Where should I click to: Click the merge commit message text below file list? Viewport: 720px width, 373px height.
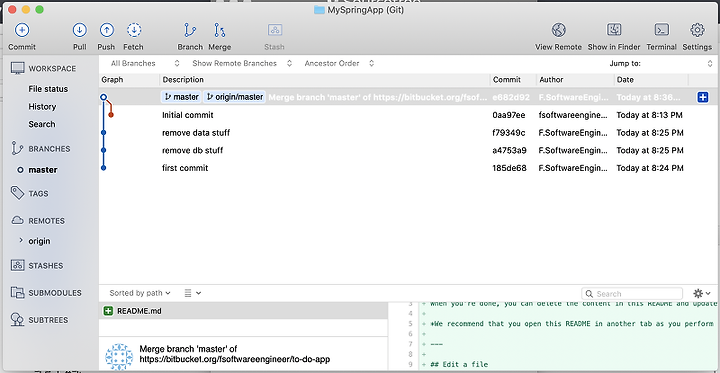[x=235, y=354]
